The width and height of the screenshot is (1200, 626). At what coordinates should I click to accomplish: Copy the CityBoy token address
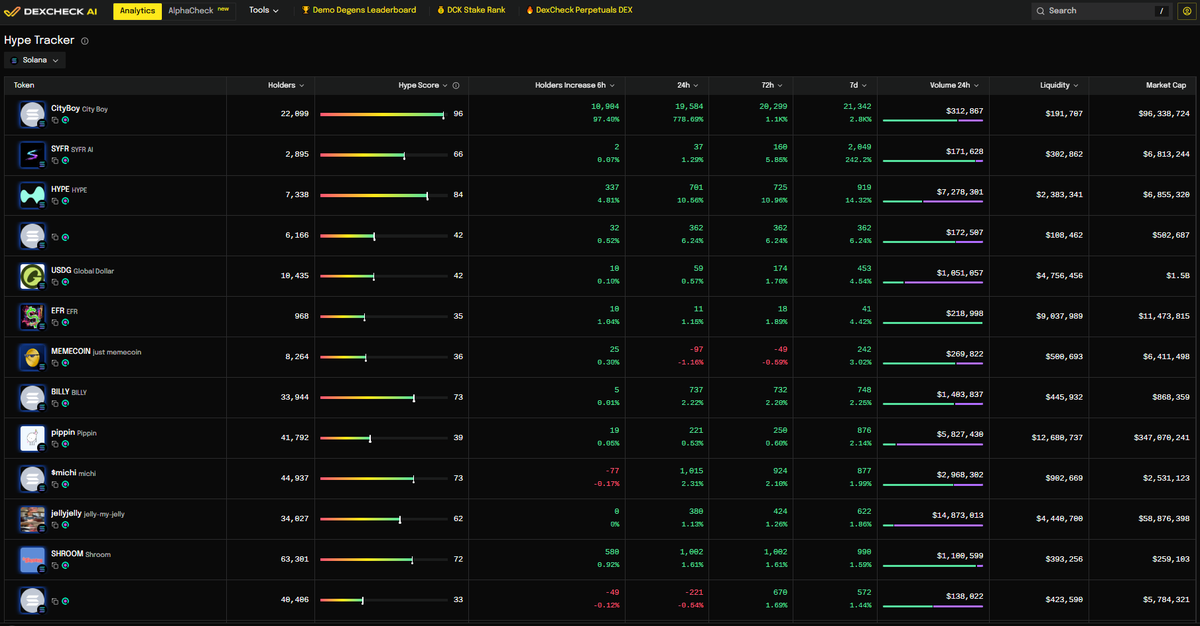[x=55, y=119]
